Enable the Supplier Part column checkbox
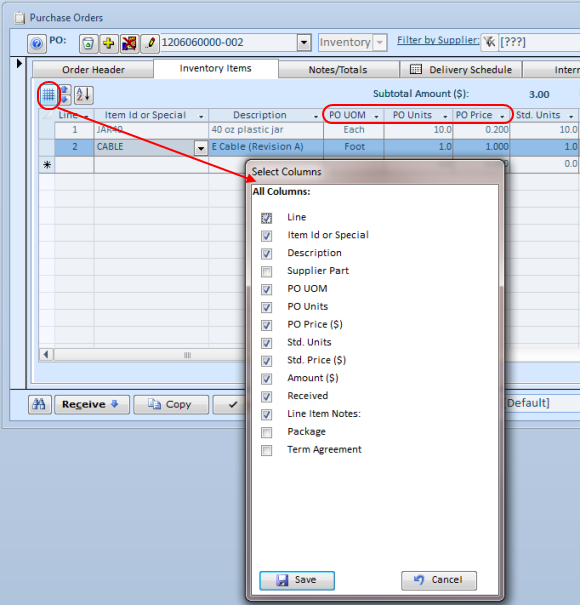This screenshot has height=605, width=580. (x=266, y=272)
